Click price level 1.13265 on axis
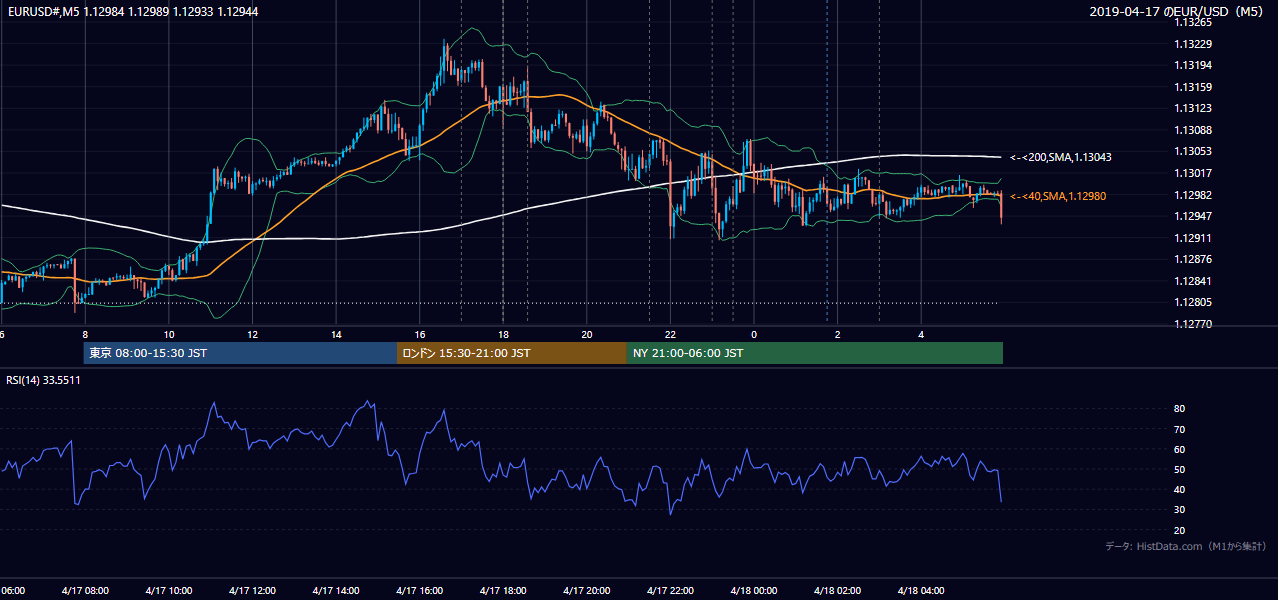1278x600 pixels. (x=1194, y=22)
